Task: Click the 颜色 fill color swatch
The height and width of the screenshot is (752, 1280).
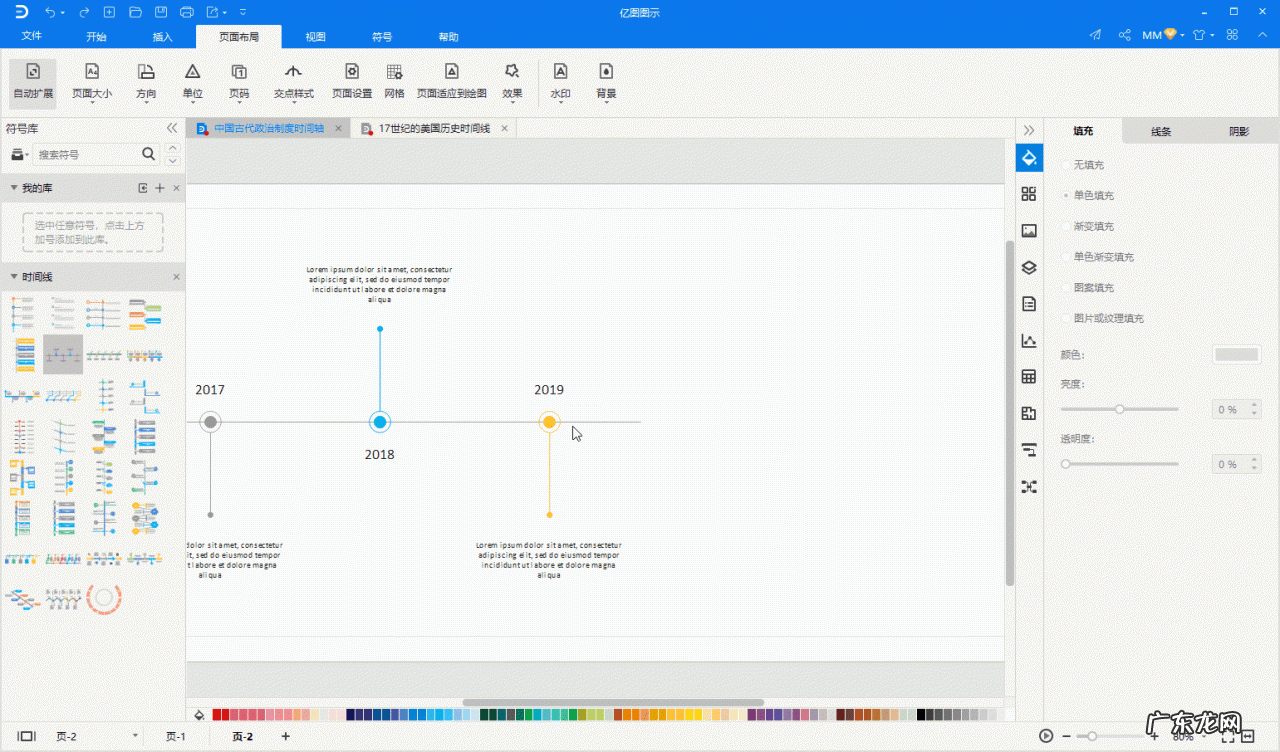Action: [x=1236, y=354]
